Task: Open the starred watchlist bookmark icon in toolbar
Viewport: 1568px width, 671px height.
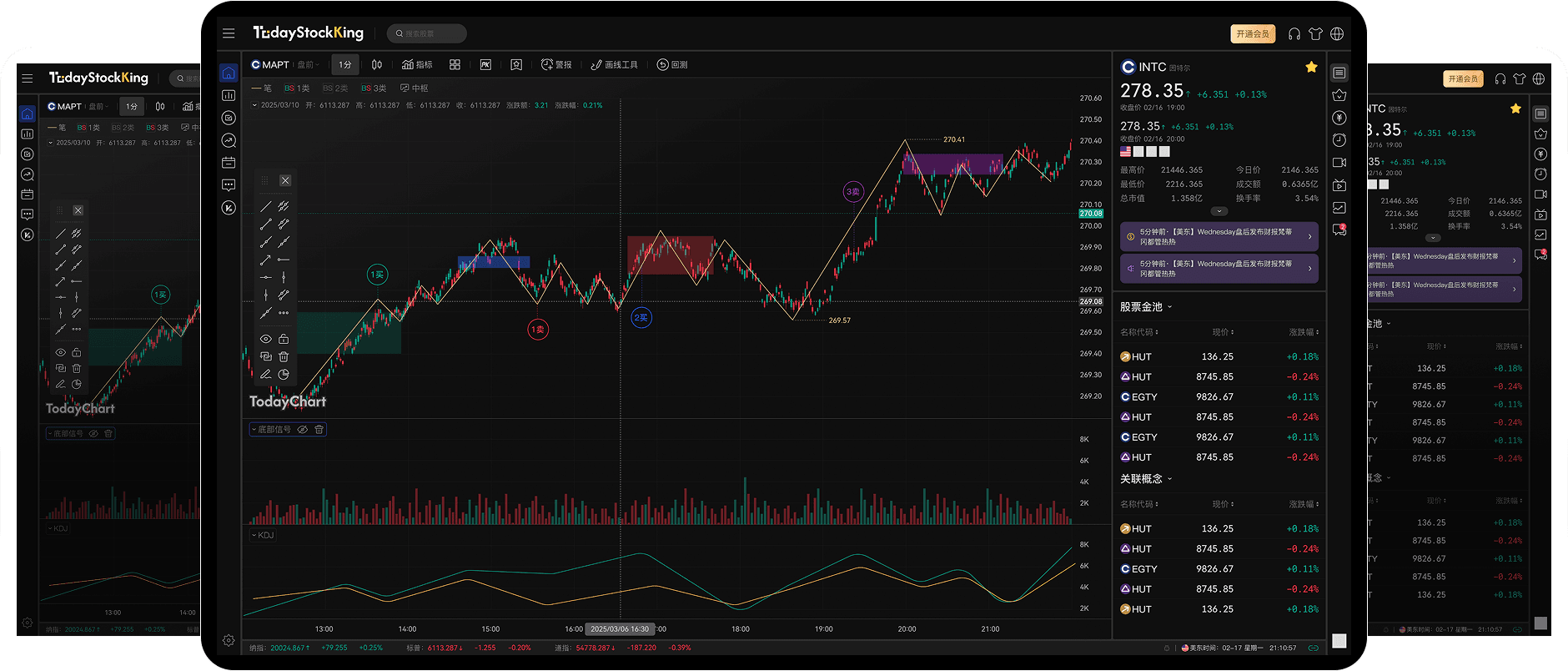Action: point(516,64)
